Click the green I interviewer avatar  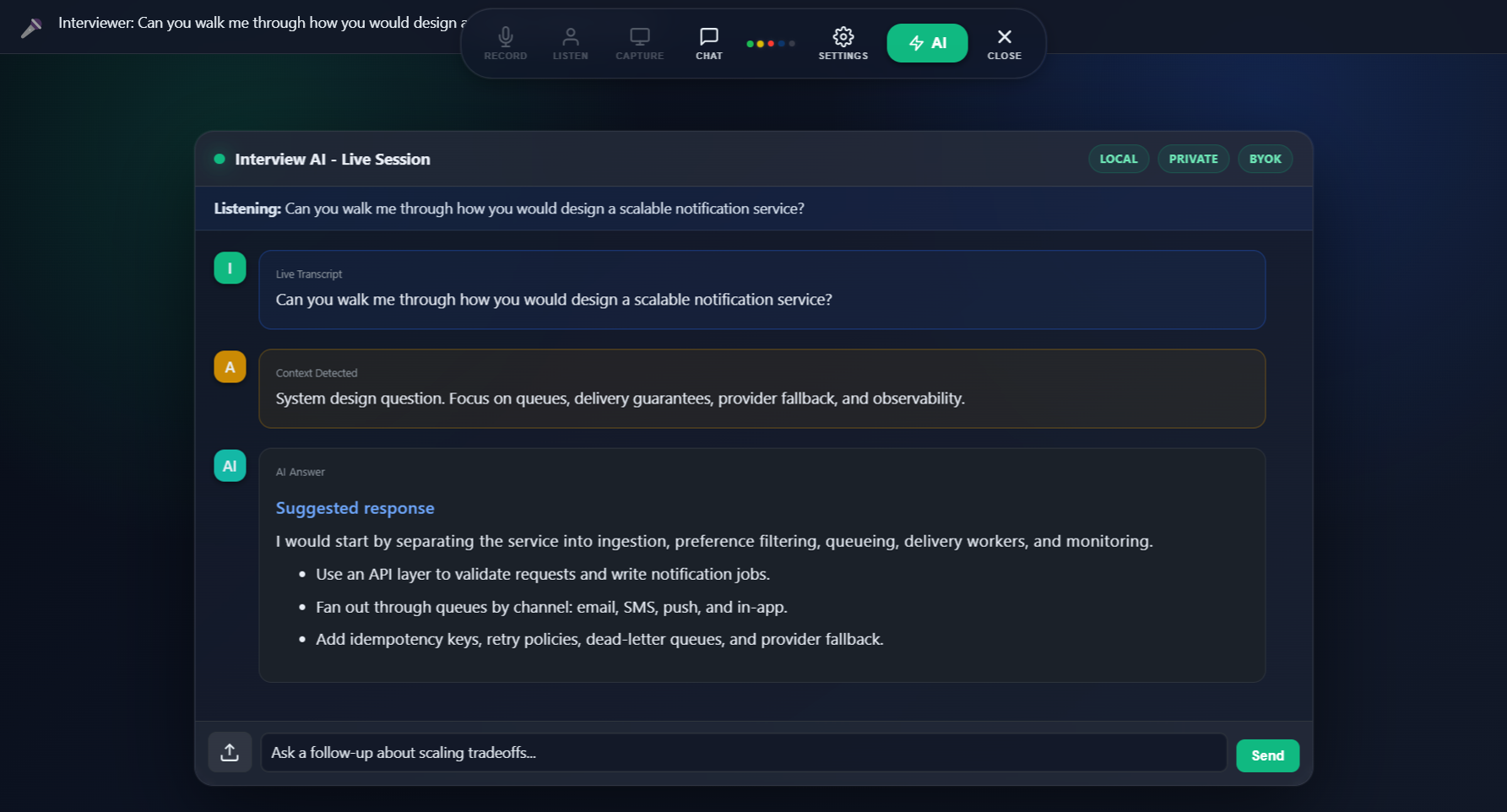pos(230,268)
